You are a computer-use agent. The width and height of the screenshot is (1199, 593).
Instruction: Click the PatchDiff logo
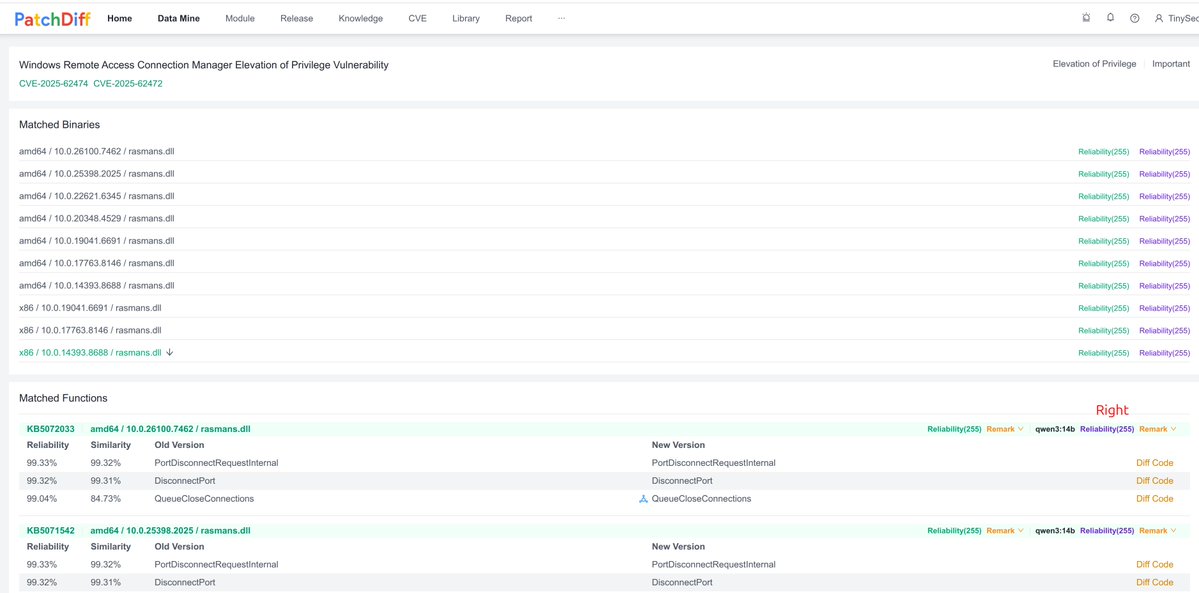pos(53,18)
